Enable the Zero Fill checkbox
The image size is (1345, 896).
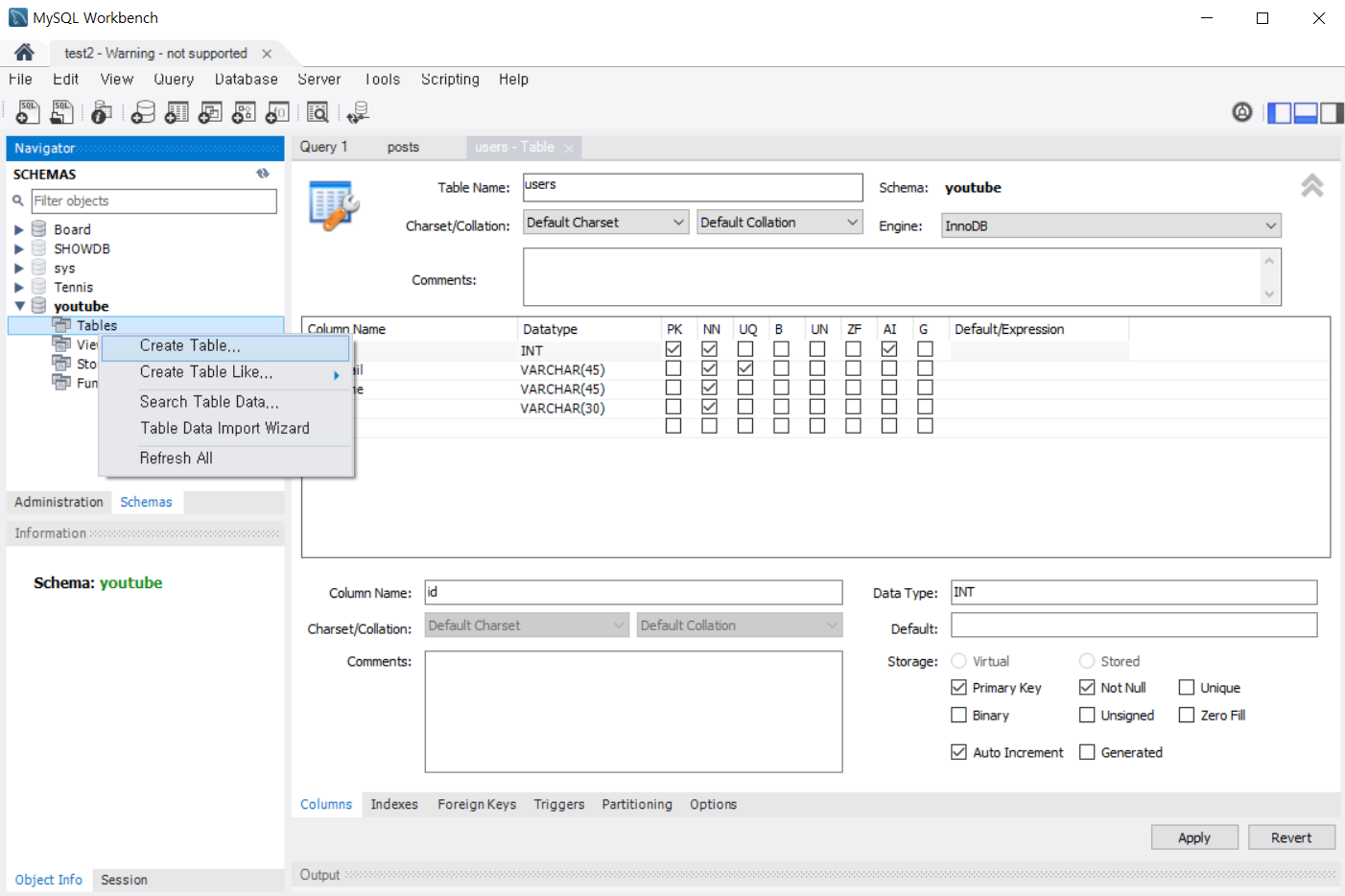click(1187, 715)
